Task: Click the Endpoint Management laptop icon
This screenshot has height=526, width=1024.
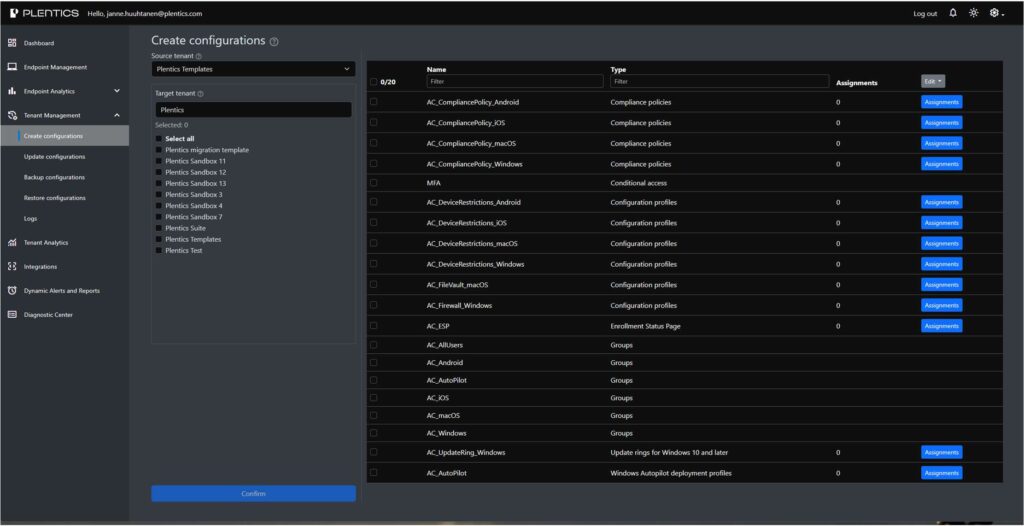Action: [x=12, y=67]
